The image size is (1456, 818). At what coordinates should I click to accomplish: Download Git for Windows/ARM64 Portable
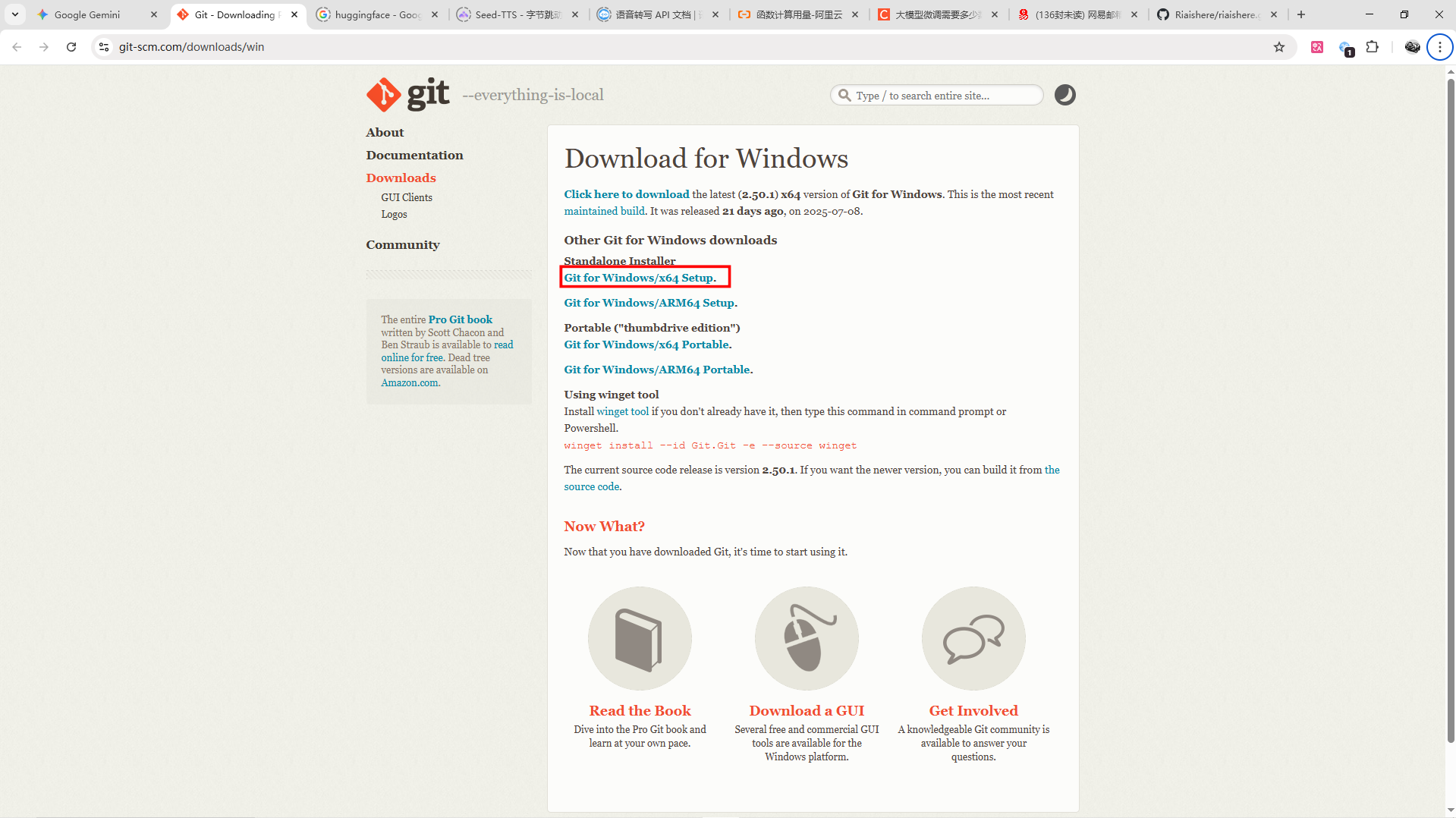(656, 370)
